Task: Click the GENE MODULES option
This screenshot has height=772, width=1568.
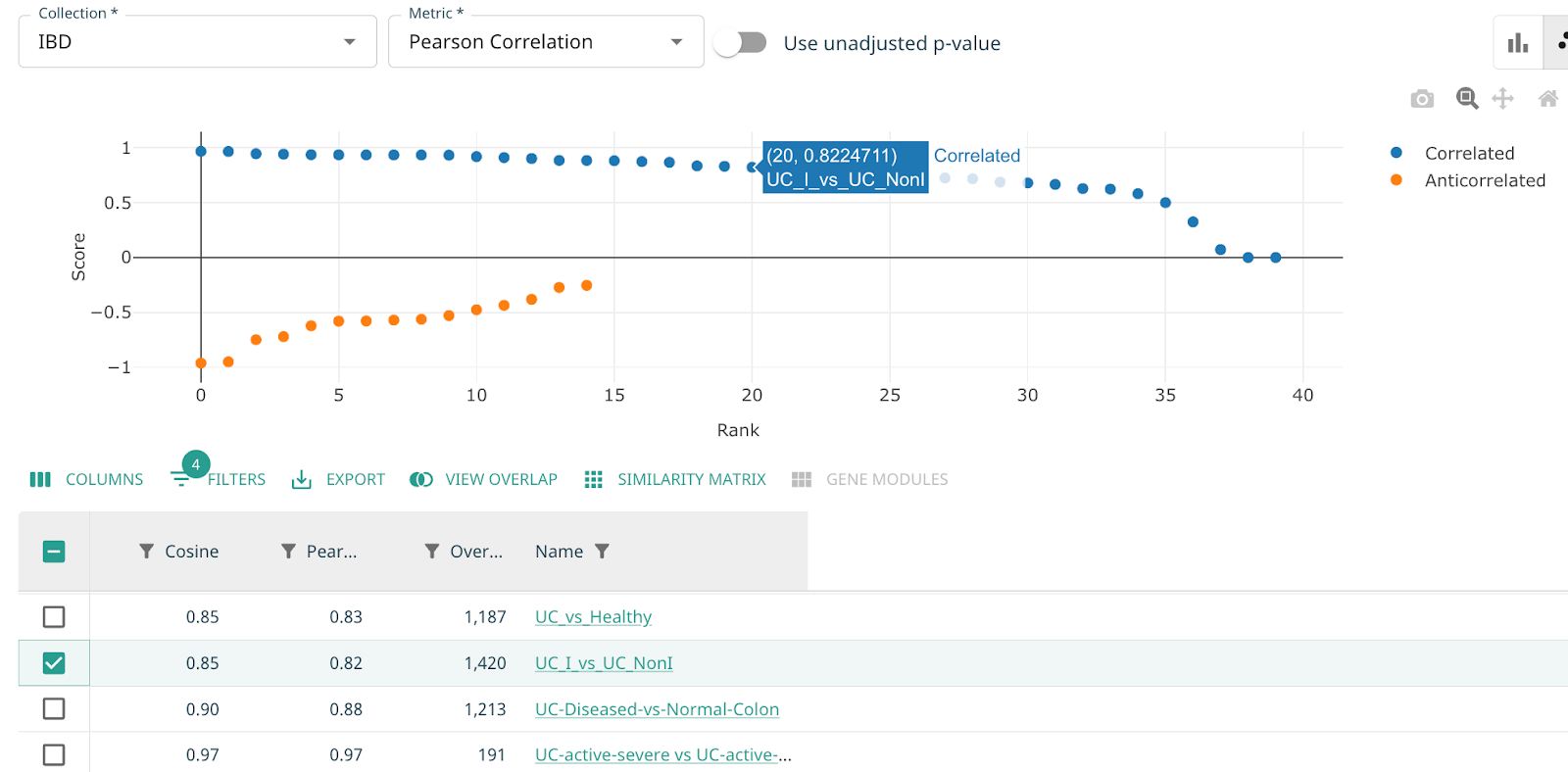Action: click(870, 479)
